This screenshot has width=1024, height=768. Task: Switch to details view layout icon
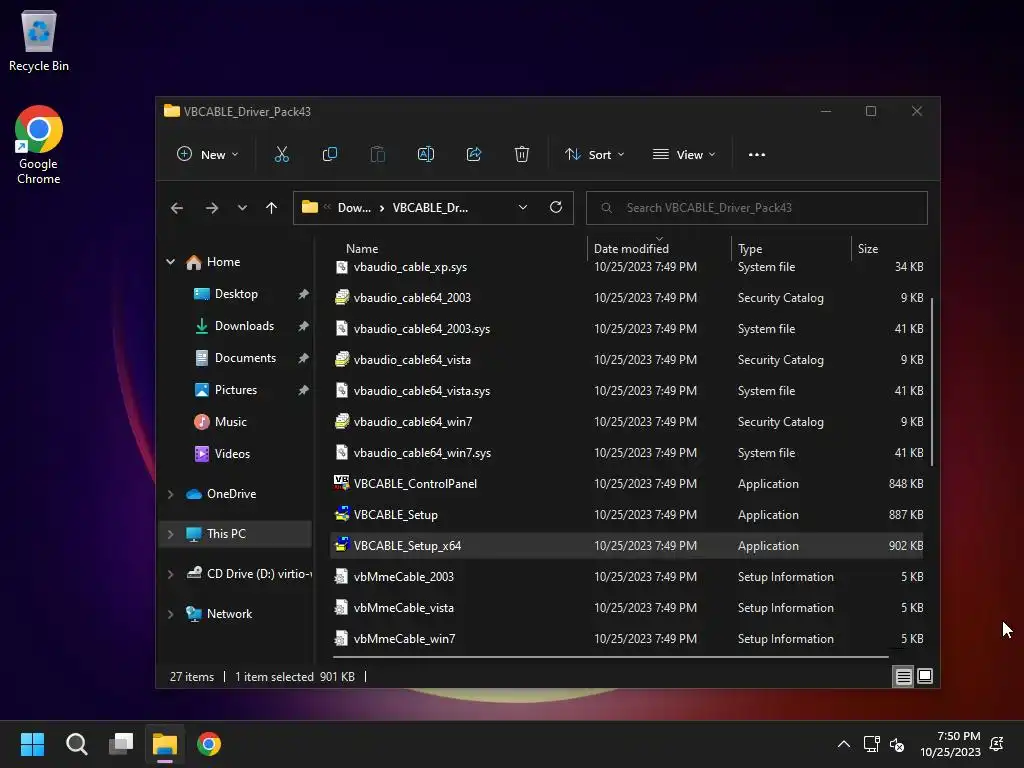[x=903, y=677]
